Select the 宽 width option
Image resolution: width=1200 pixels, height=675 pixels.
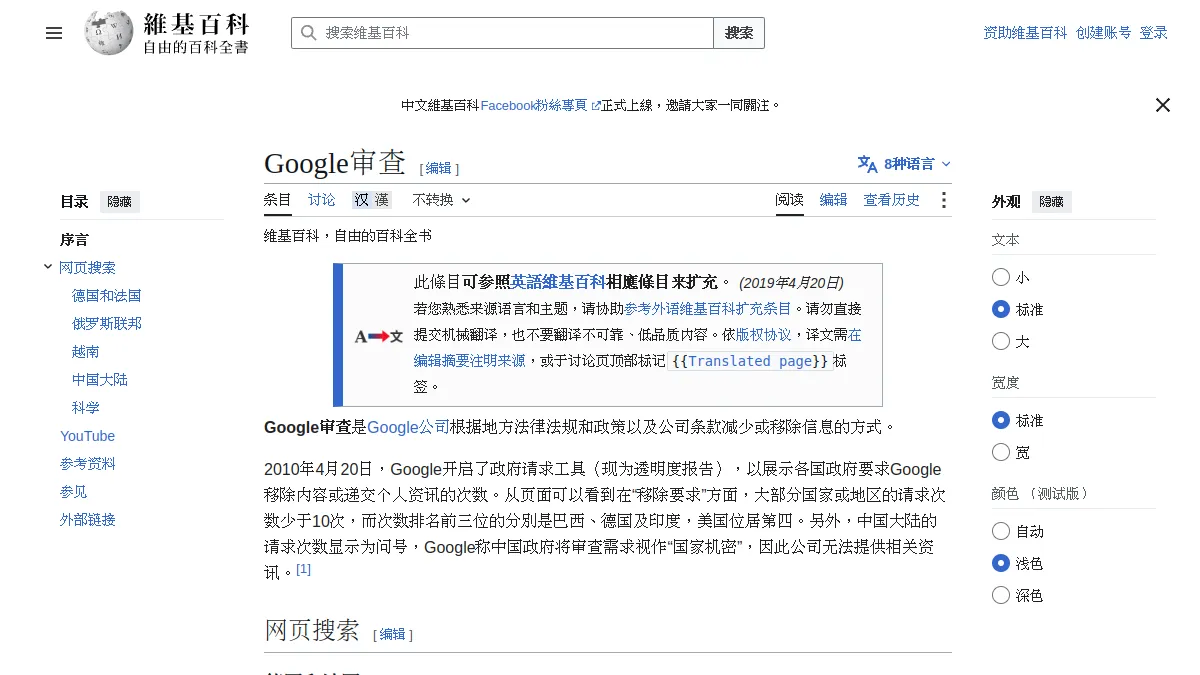pyautogui.click(x=1001, y=452)
